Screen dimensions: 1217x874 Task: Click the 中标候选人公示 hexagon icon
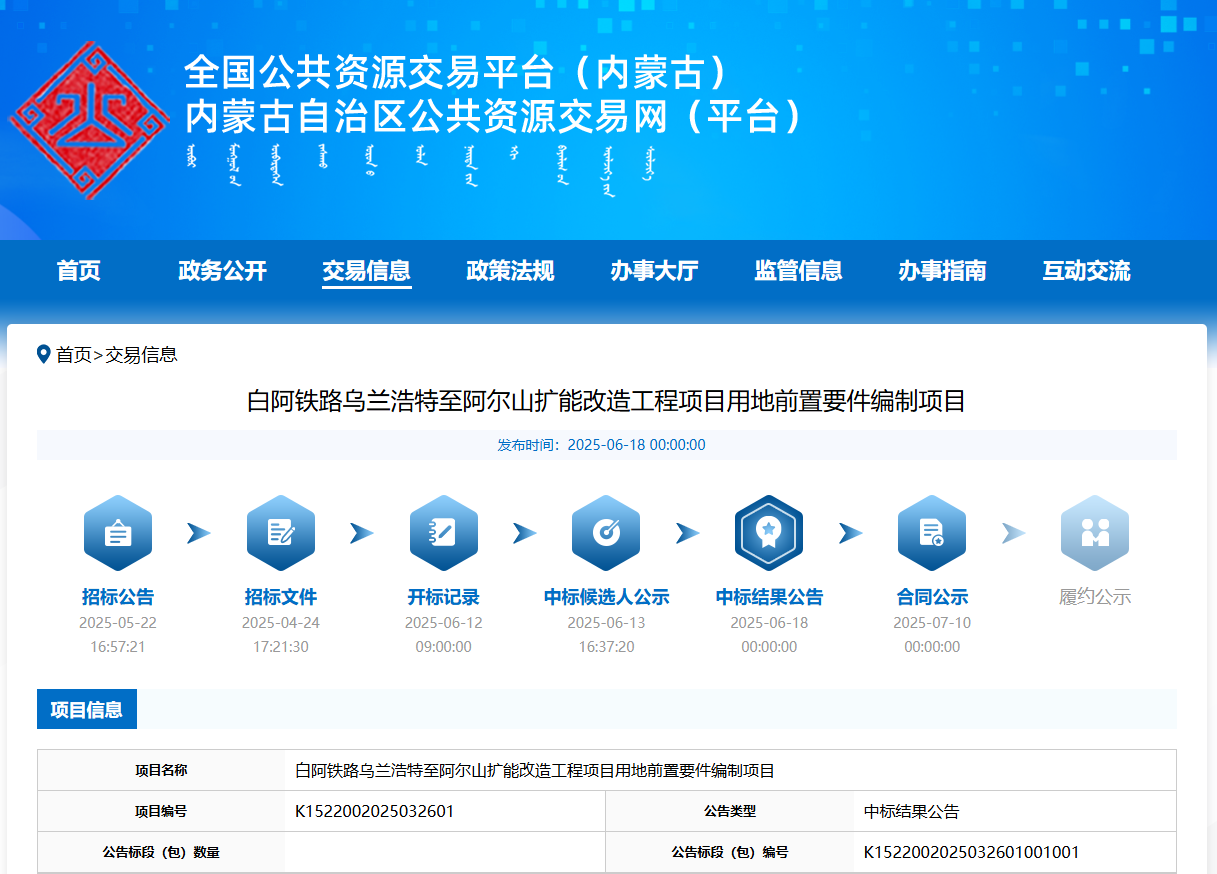point(606,533)
